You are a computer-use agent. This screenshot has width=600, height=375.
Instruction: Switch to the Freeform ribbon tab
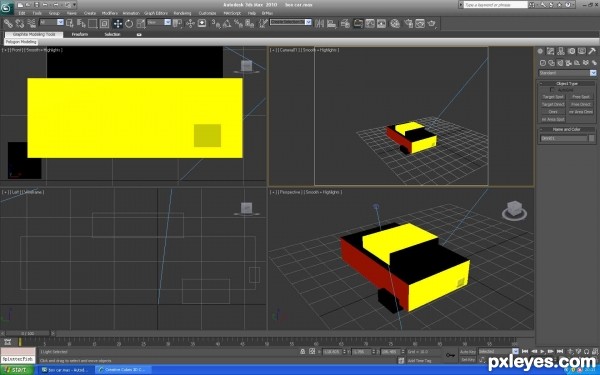80,34
